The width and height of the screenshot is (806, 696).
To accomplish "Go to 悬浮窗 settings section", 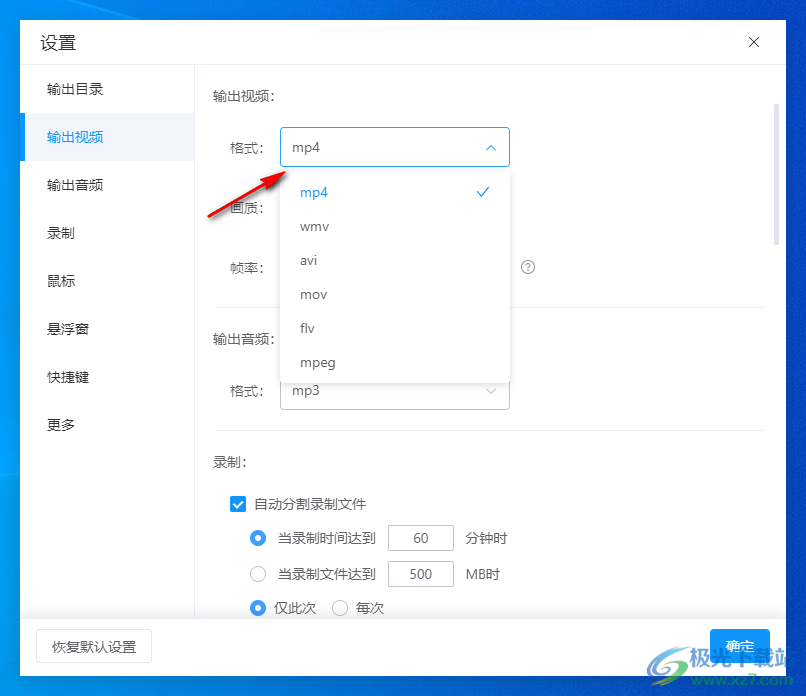I will (x=107, y=329).
